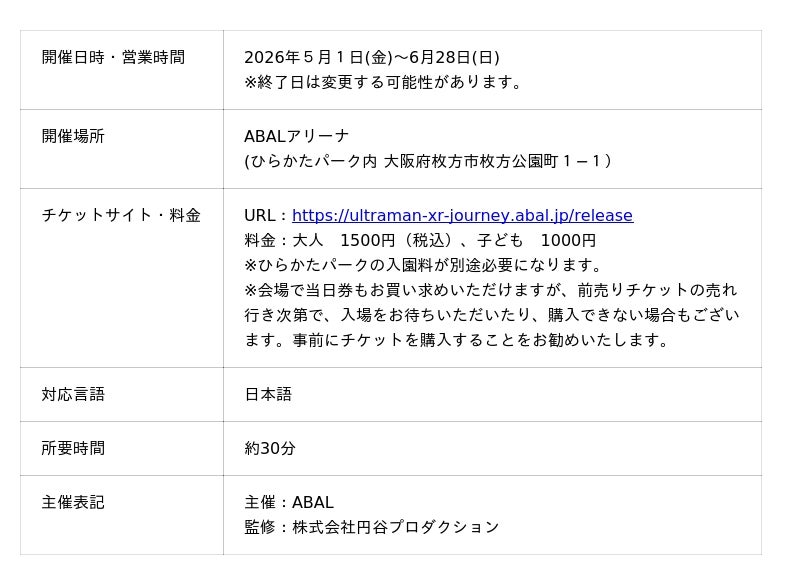Click the 監修：株式会社円谷プロダクション line
This screenshot has width=800, height=585.
pyautogui.click(x=371, y=527)
